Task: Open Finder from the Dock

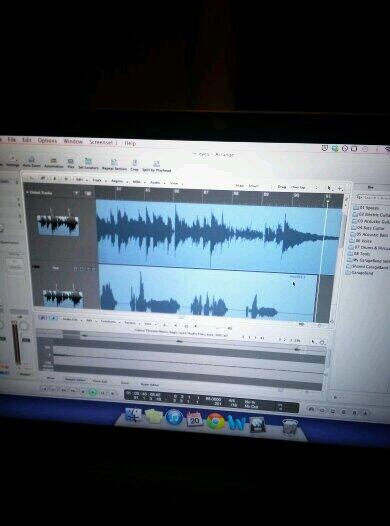Action: [x=133, y=415]
